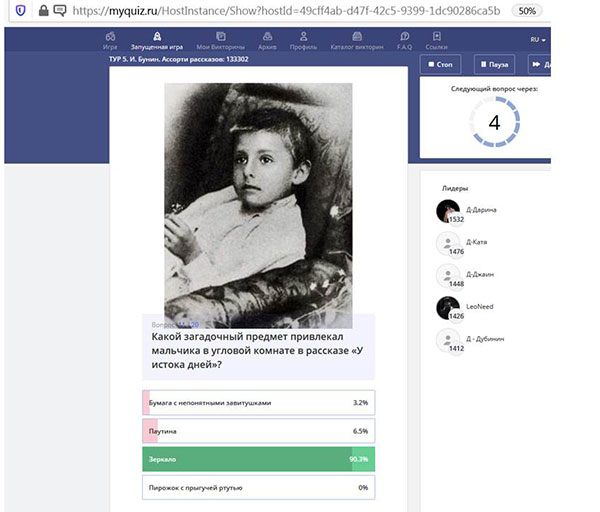The width and height of the screenshot is (600, 512).
Task: Open the Профиль page
Action: point(301,40)
